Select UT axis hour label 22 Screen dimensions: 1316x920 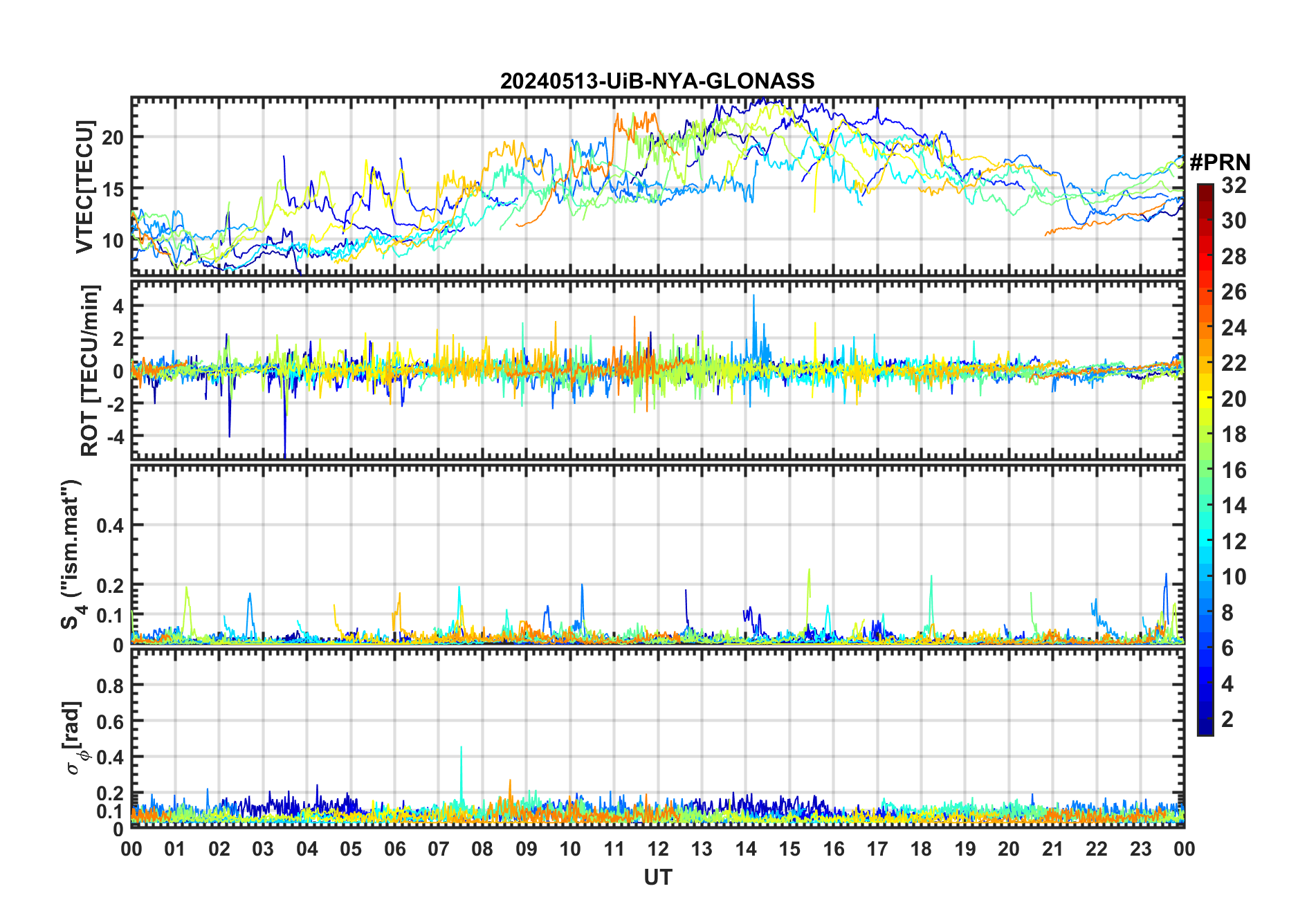tap(1097, 849)
